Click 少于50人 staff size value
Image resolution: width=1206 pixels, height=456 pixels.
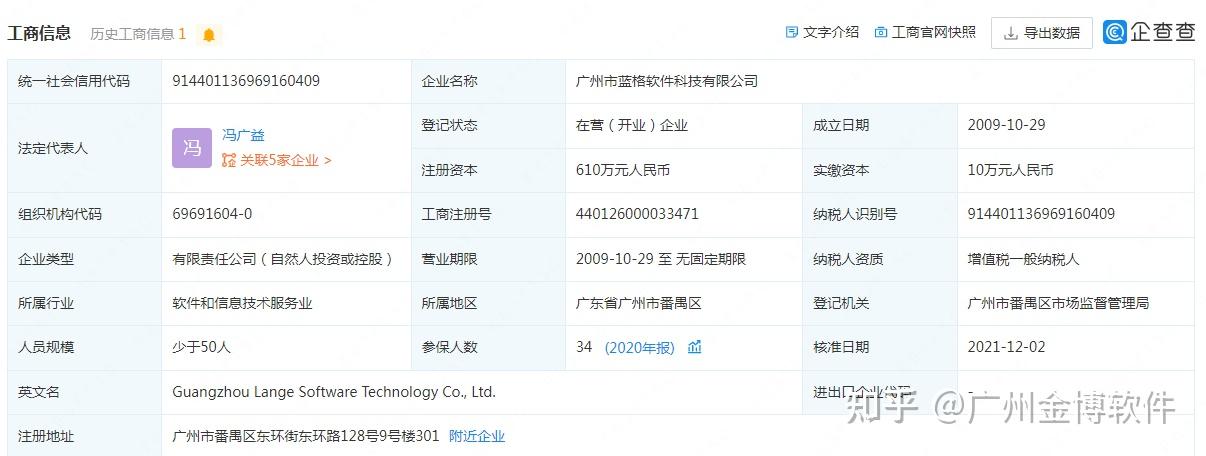(x=201, y=347)
